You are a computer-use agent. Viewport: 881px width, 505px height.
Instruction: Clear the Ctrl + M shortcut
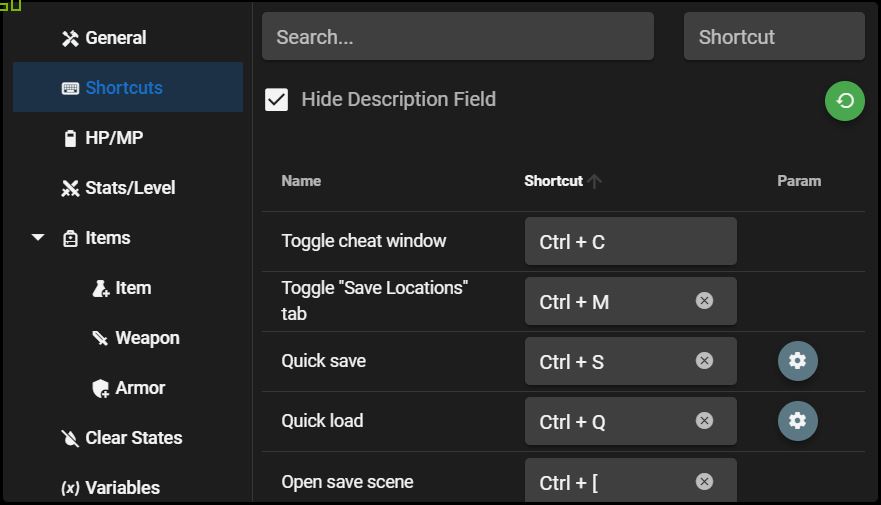click(704, 301)
